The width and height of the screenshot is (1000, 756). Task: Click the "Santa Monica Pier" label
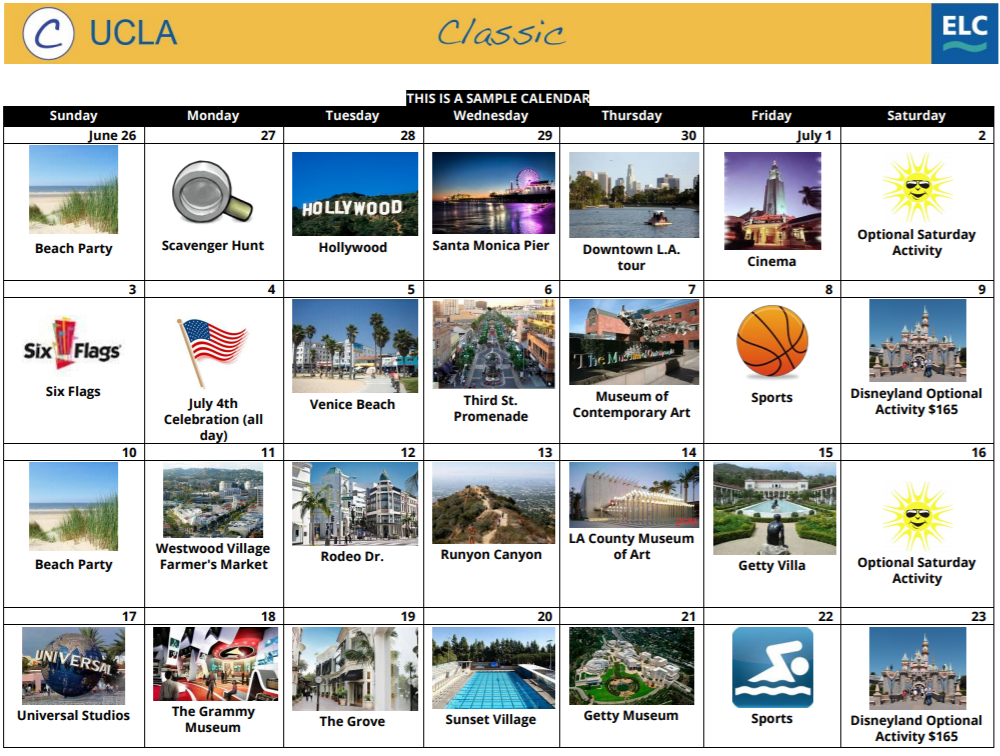coord(490,246)
